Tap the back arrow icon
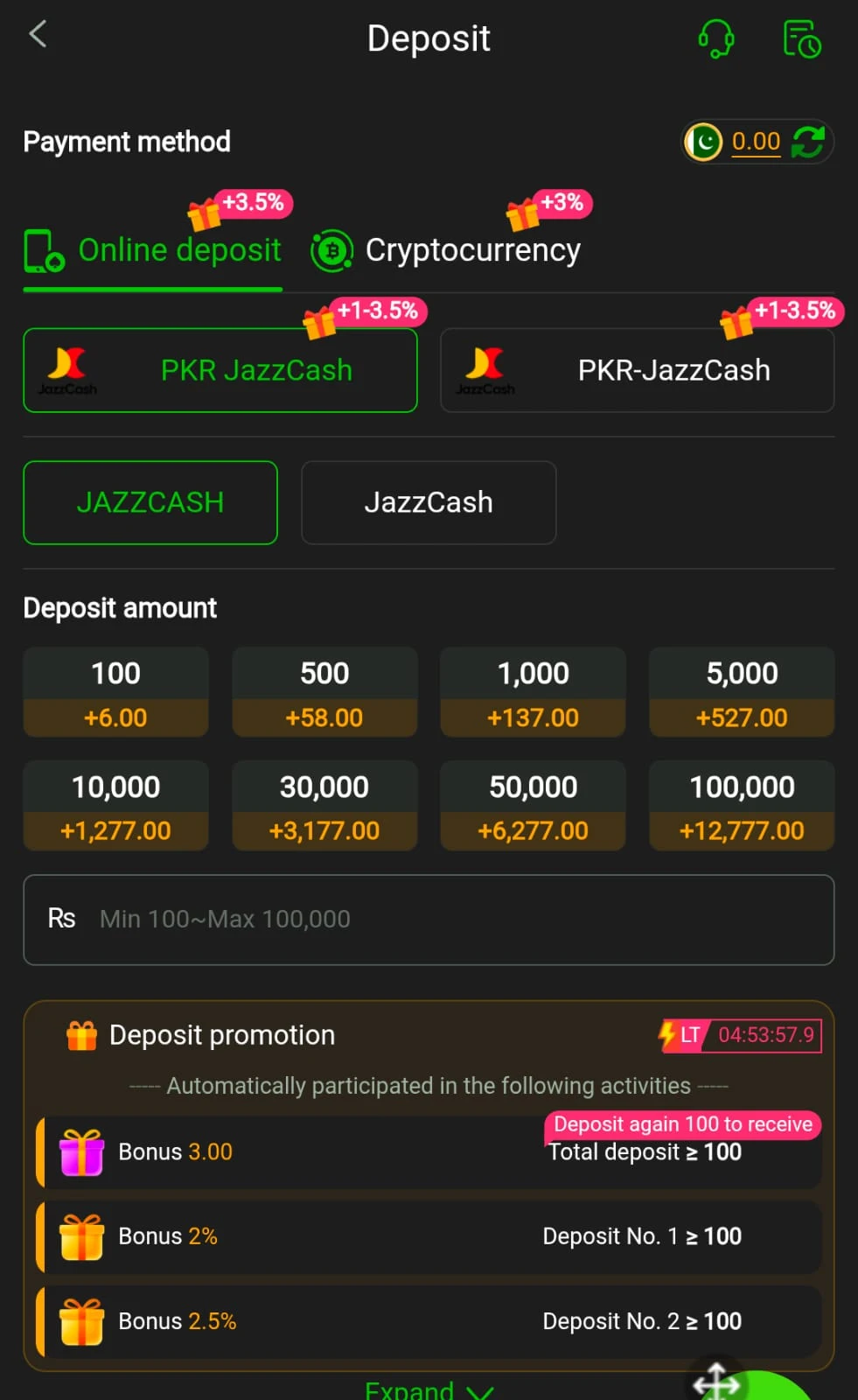 pyautogui.click(x=38, y=36)
